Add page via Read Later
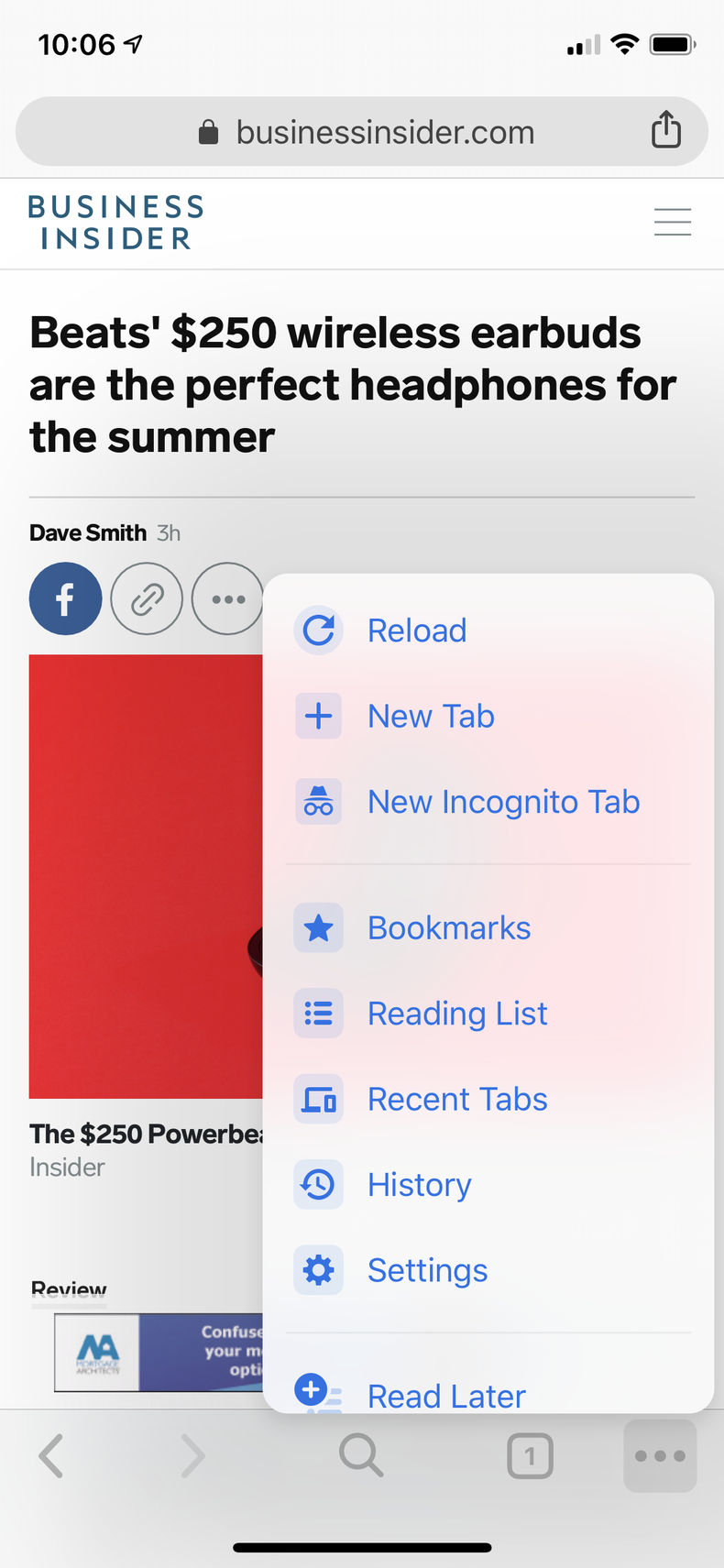 [x=446, y=1395]
